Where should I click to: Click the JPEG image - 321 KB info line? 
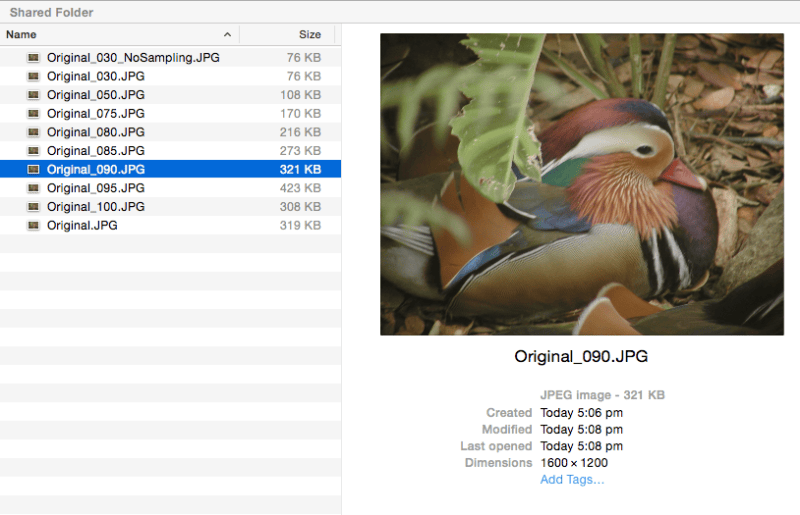point(602,395)
